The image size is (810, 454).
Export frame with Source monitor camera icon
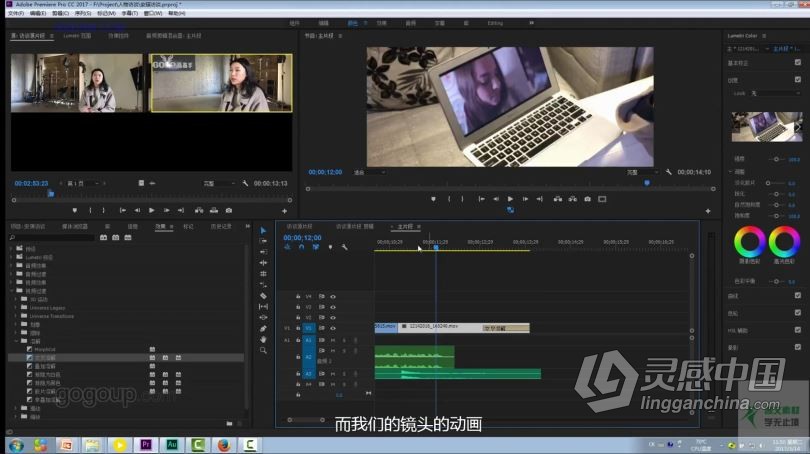(x=229, y=210)
